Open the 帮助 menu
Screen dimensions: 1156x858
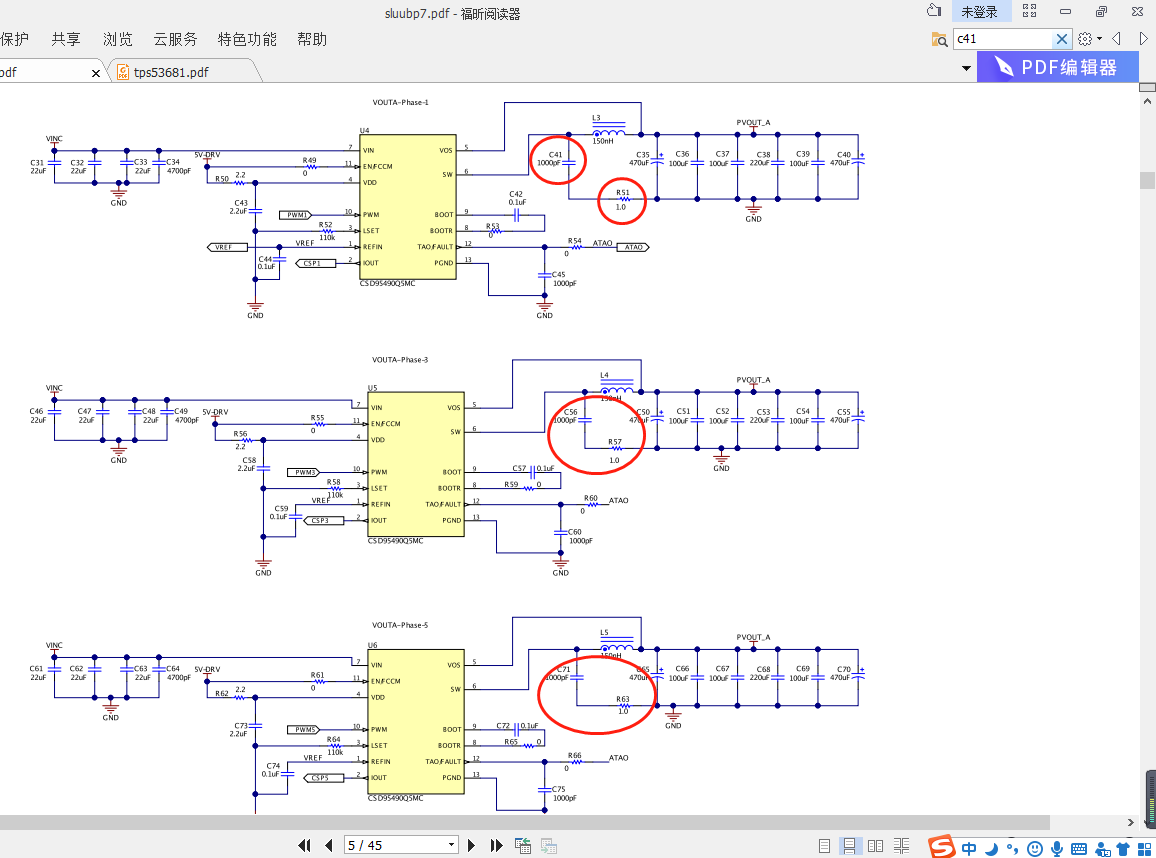point(312,40)
